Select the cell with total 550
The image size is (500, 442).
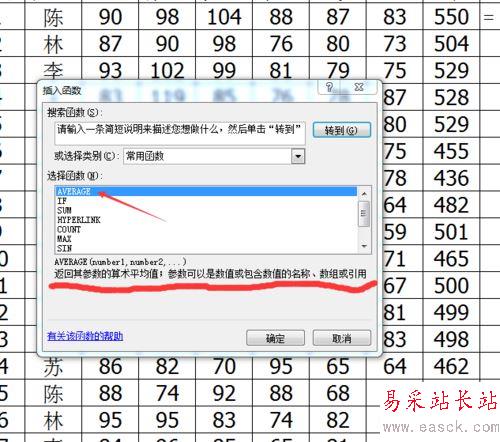pyautogui.click(x=451, y=17)
